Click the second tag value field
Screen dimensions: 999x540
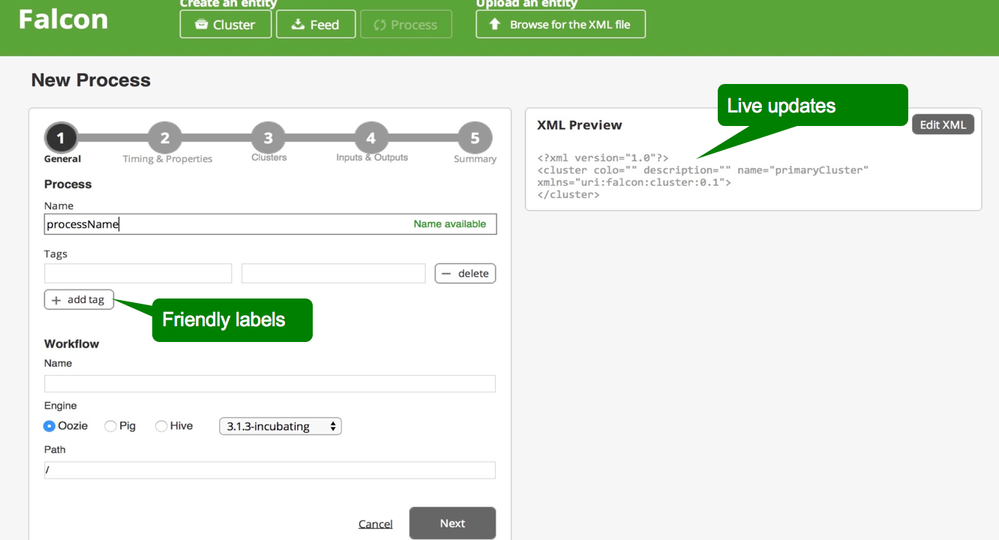point(333,273)
